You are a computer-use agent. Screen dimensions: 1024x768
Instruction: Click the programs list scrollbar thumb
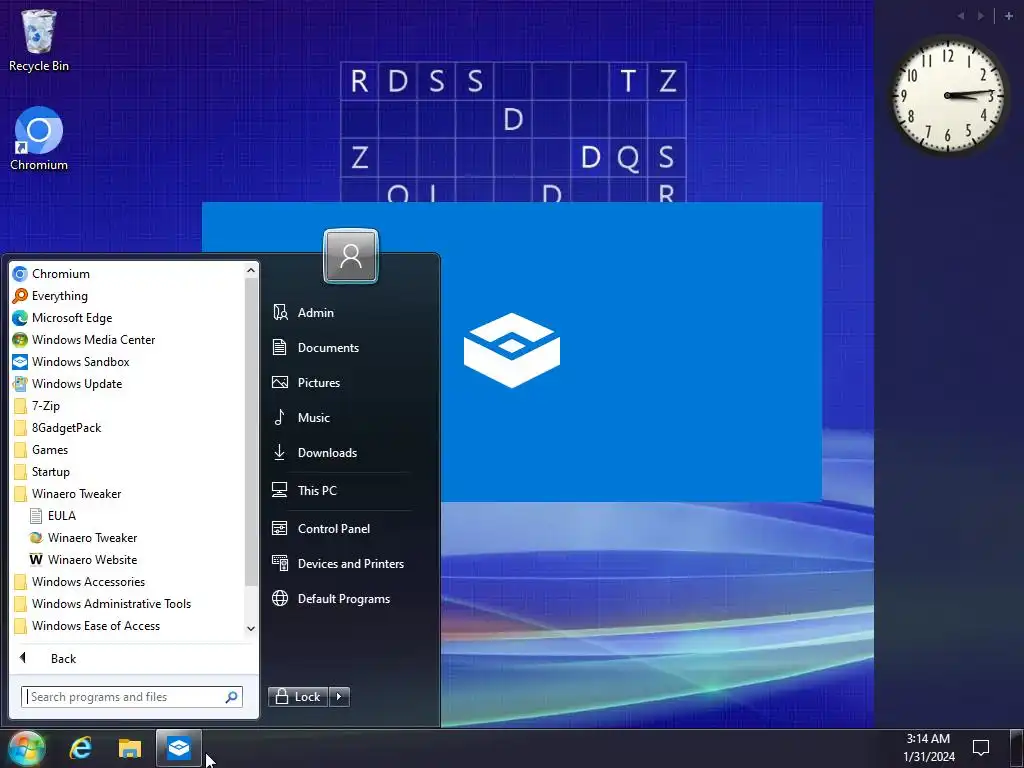click(251, 431)
